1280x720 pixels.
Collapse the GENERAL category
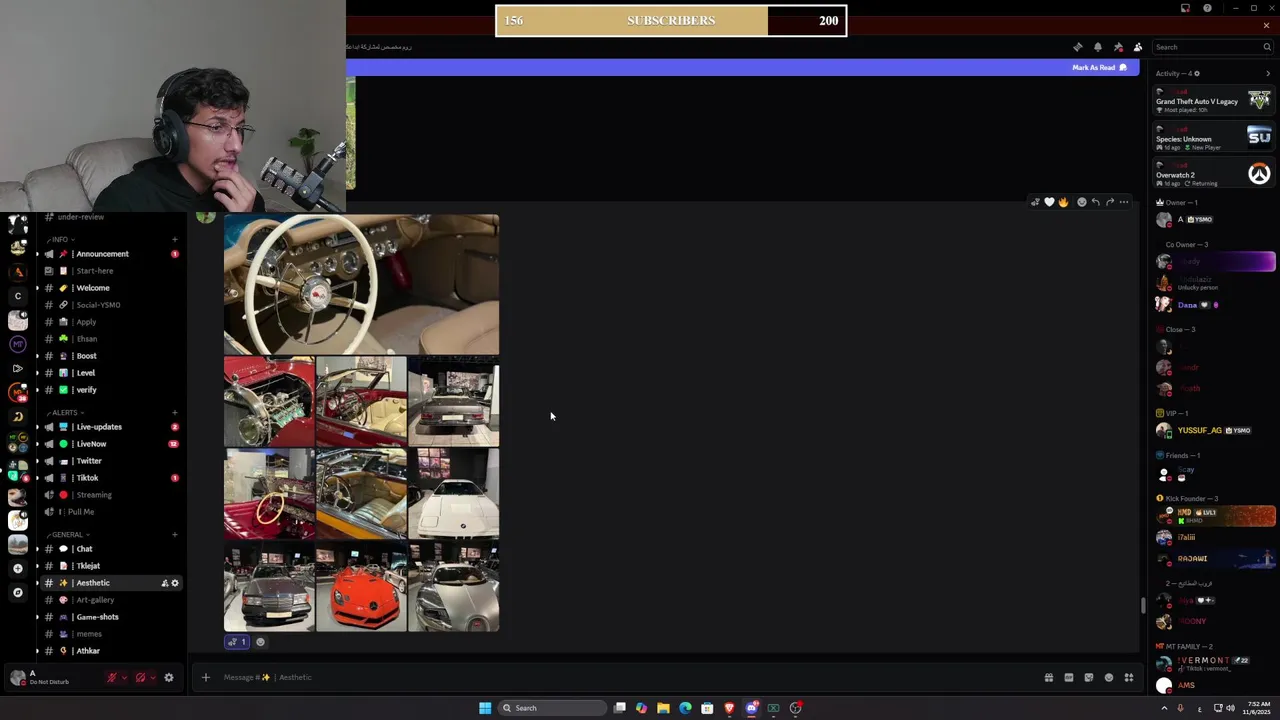(x=67, y=534)
